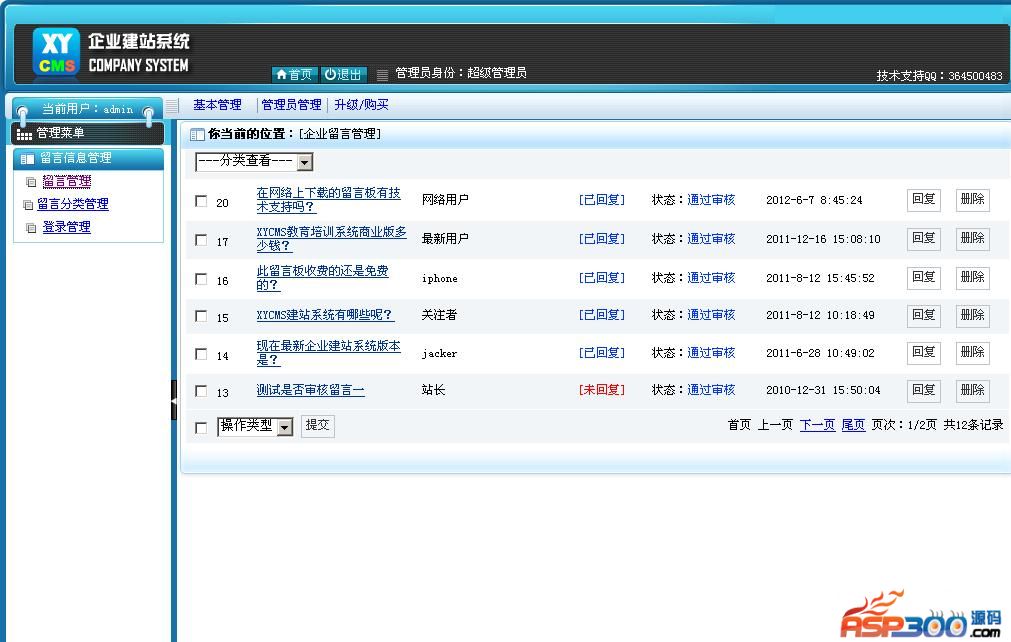This screenshot has height=642, width=1011.
Task: Click the list icon beside 管理员身份
Action: 382,75
